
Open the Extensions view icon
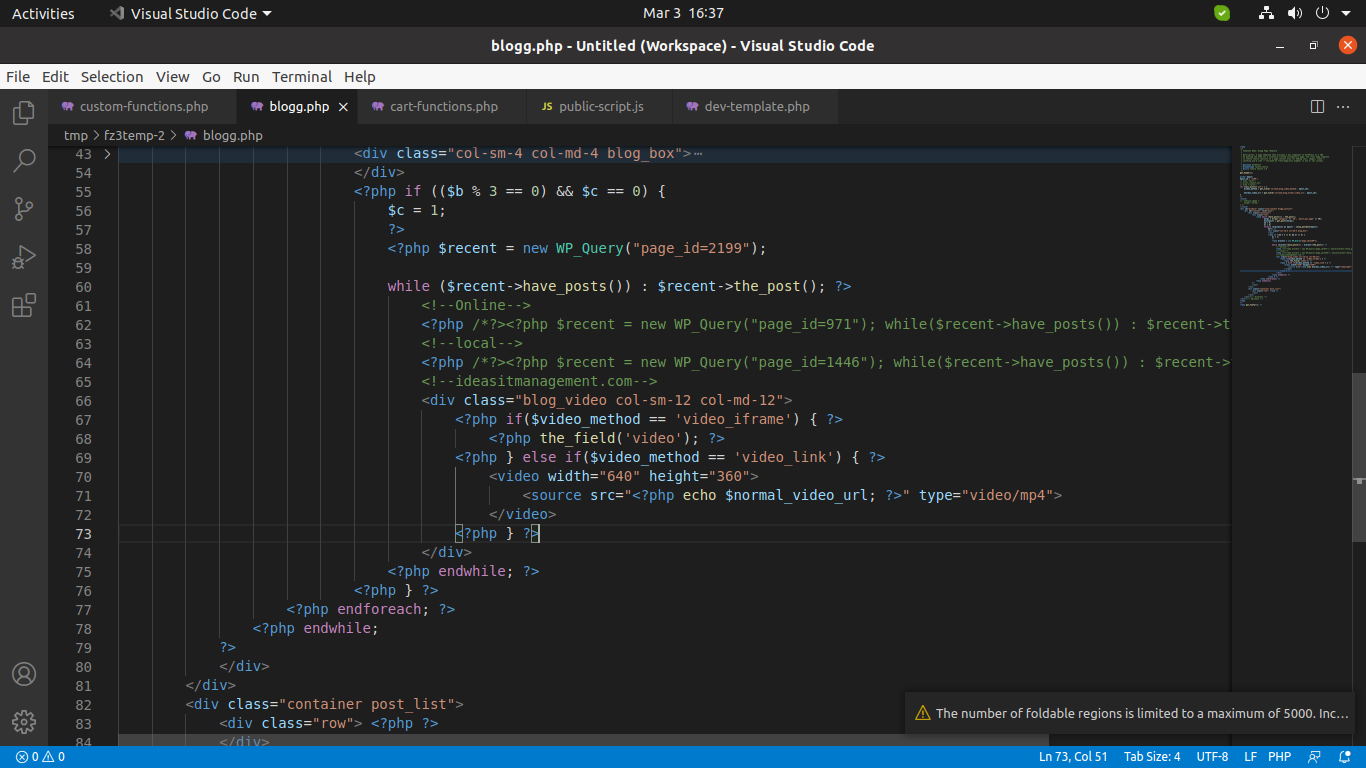point(24,305)
